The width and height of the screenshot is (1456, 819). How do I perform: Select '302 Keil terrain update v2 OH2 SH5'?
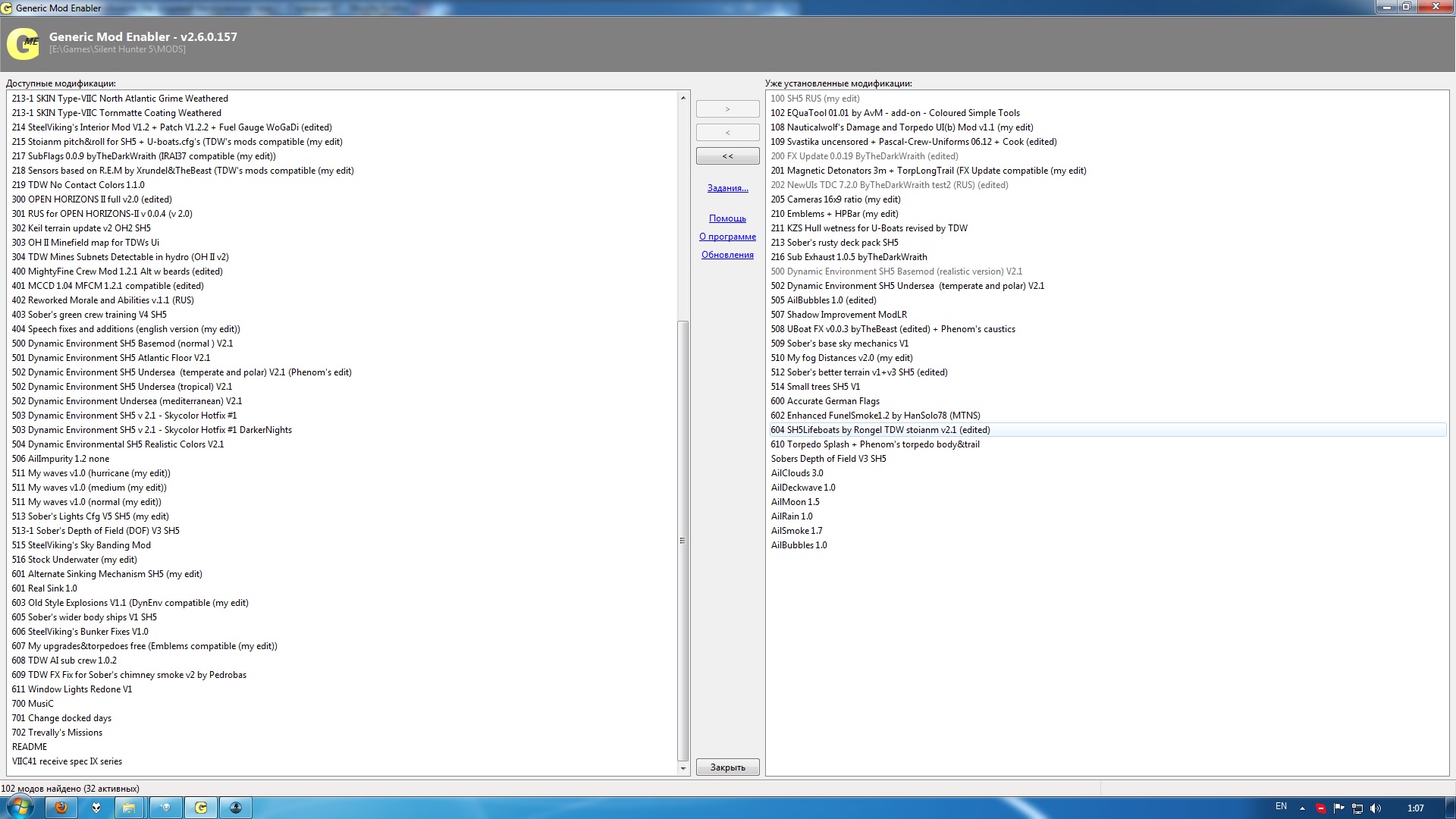81,228
